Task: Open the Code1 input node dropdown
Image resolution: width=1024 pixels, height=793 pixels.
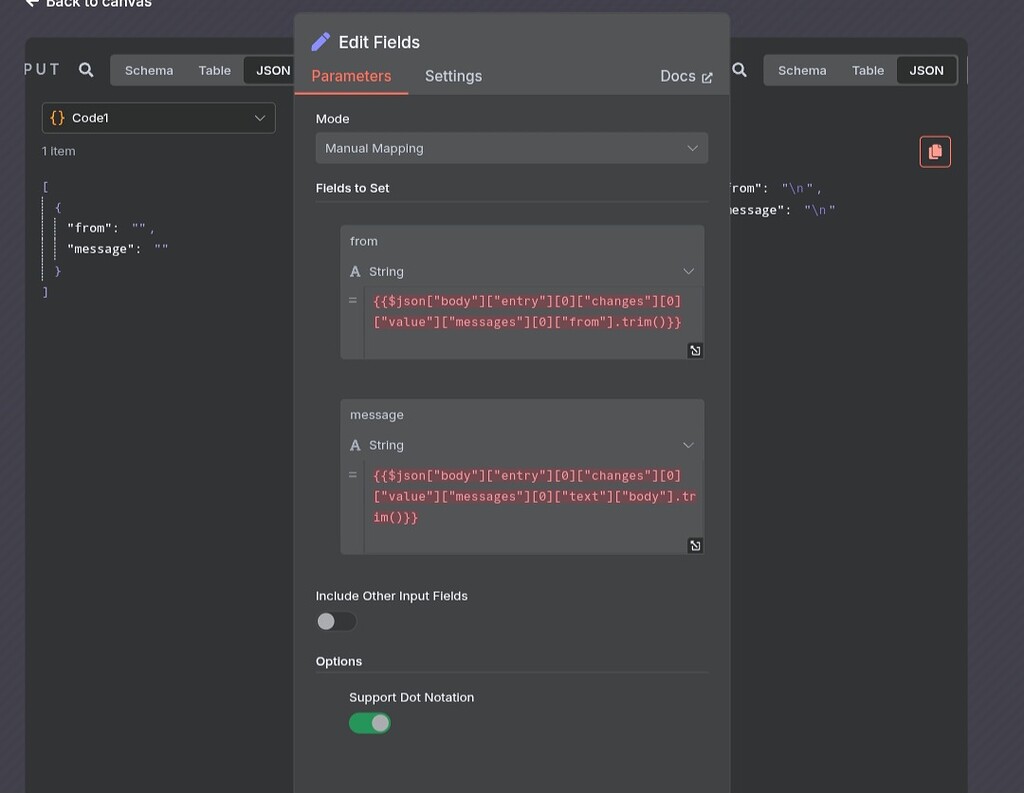Action: (158, 118)
